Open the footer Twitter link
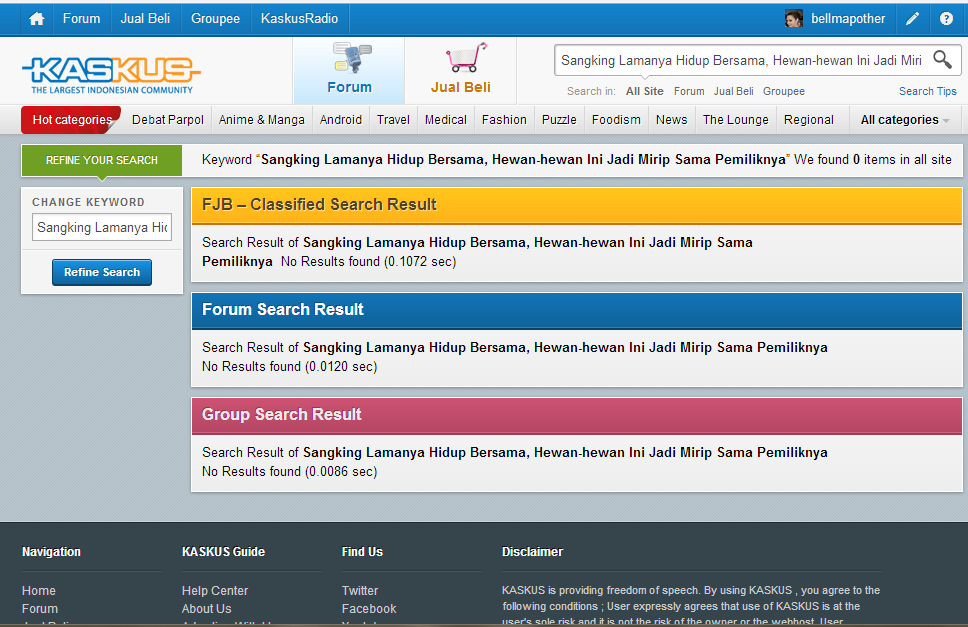Screen dimensions: 968x627 pyautogui.click(x=360, y=591)
